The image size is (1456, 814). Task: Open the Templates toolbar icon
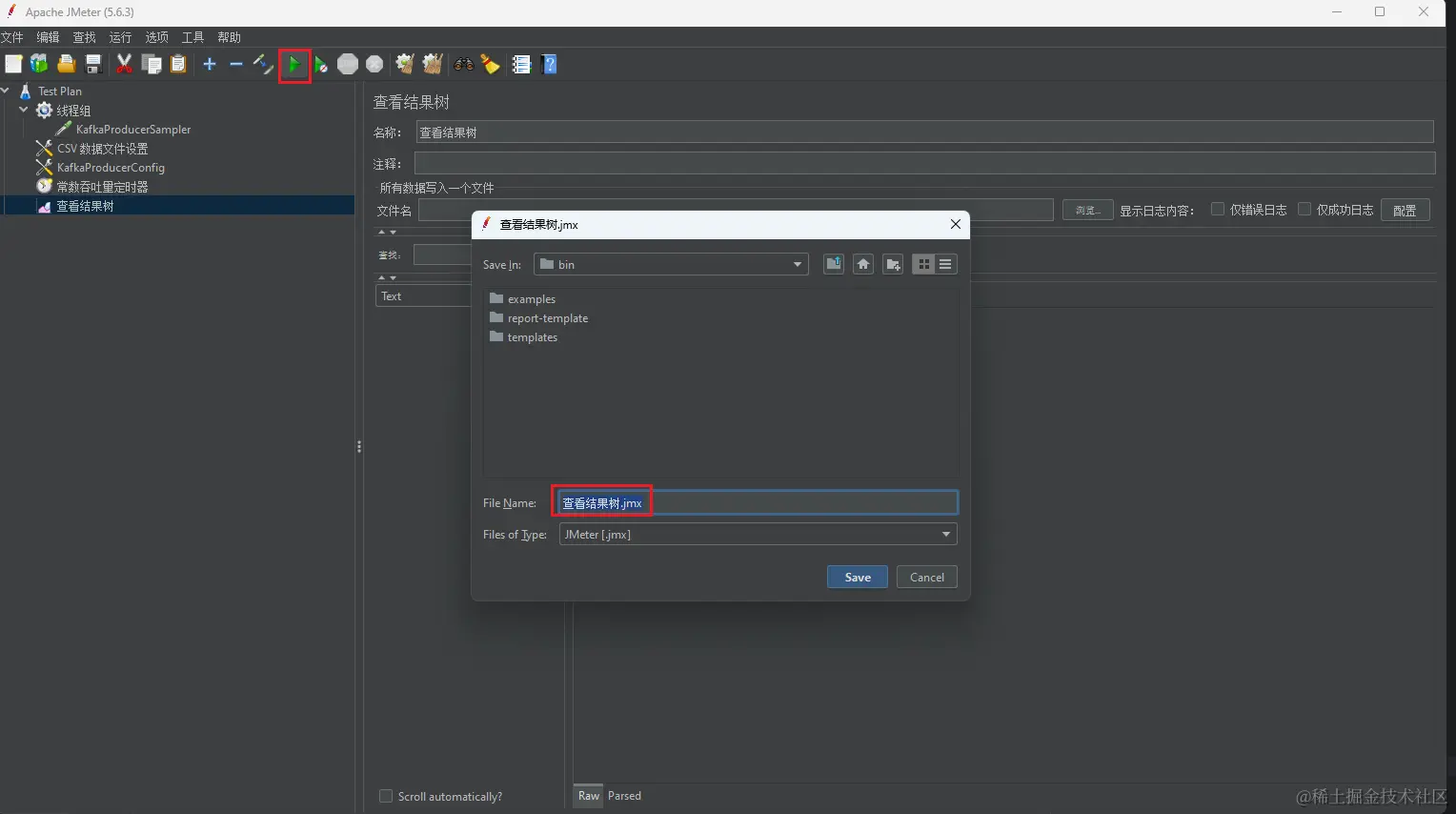pyautogui.click(x=39, y=64)
